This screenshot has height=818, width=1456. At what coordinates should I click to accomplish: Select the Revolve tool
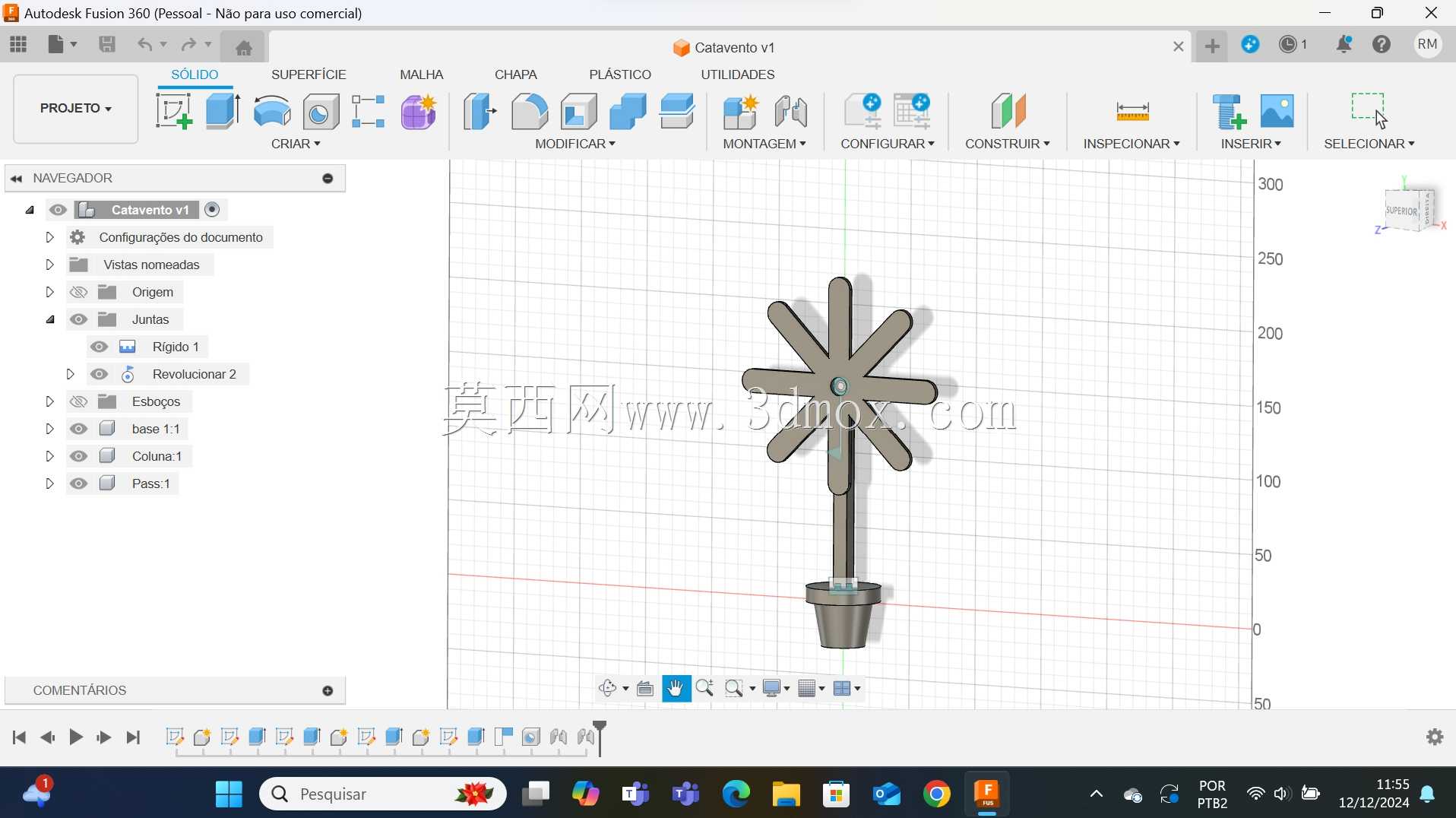[272, 111]
